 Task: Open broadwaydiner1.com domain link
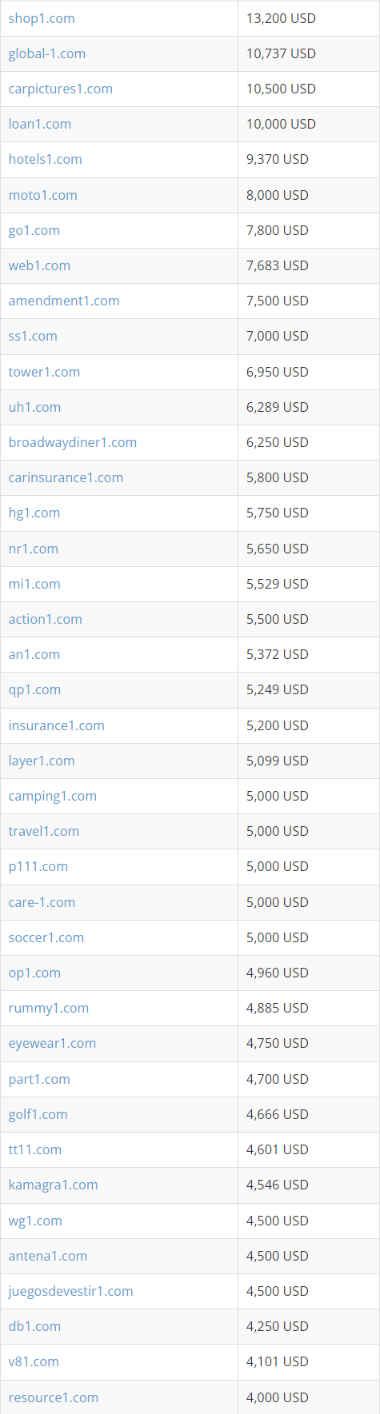[72, 442]
